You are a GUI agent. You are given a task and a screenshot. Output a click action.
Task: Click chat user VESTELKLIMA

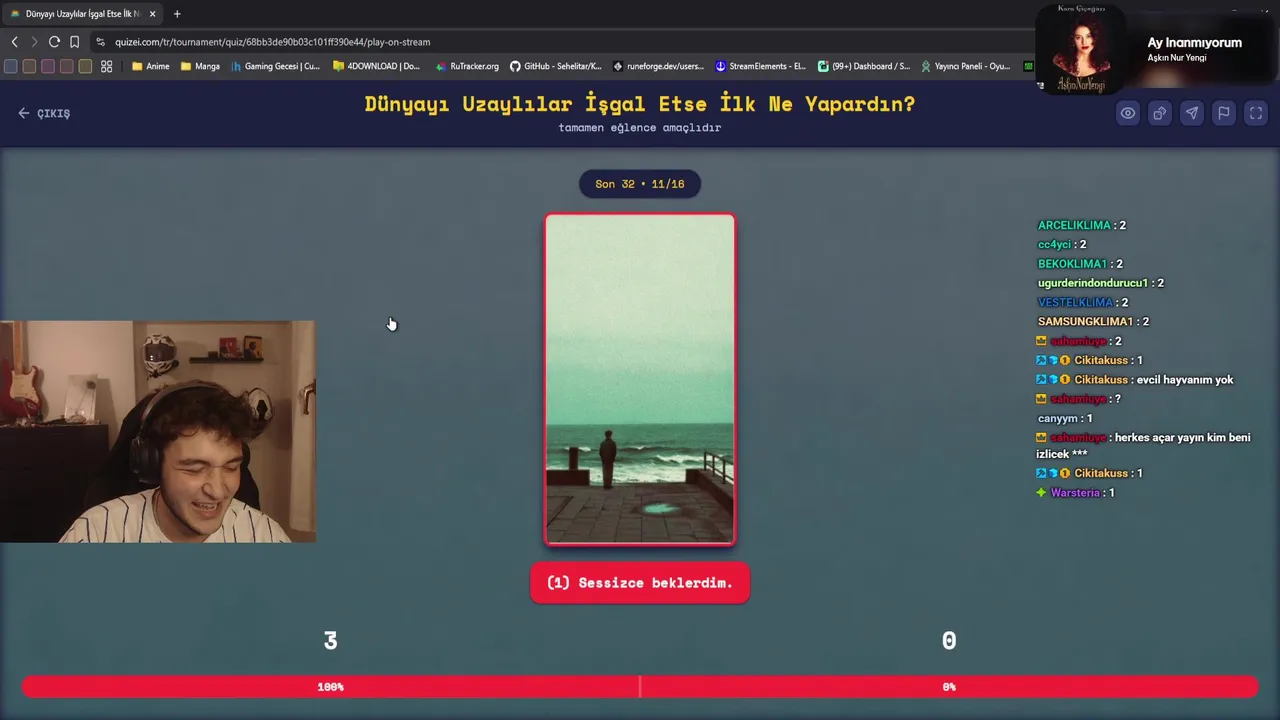(1075, 302)
